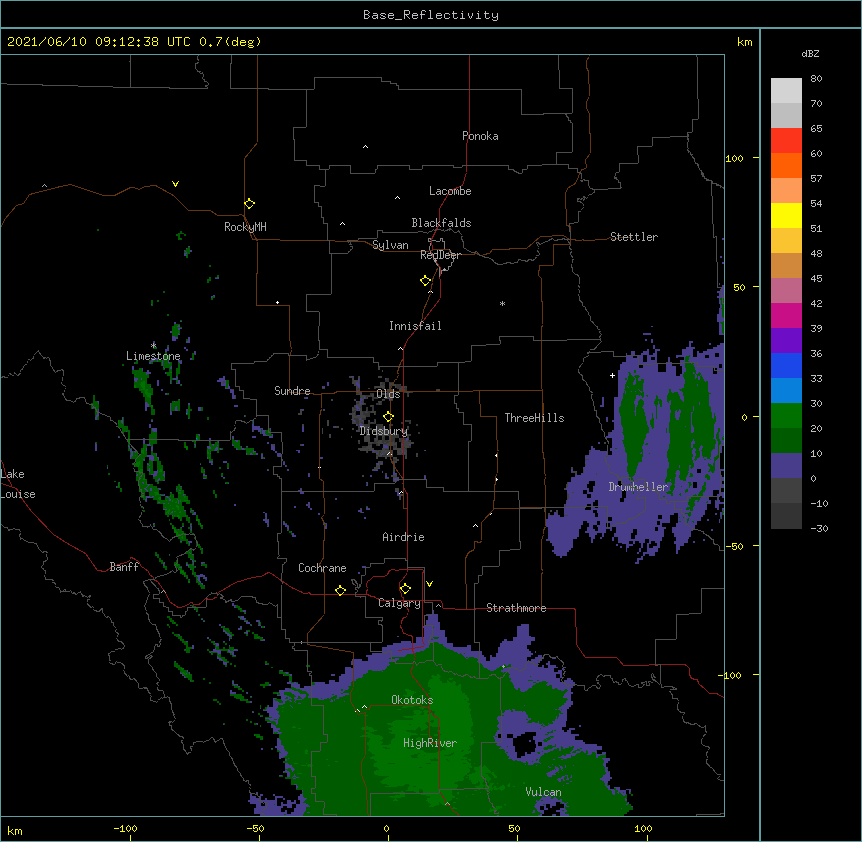The height and width of the screenshot is (842, 862).
Task: Click the Base_Reflectivity title text
Action: (x=431, y=15)
